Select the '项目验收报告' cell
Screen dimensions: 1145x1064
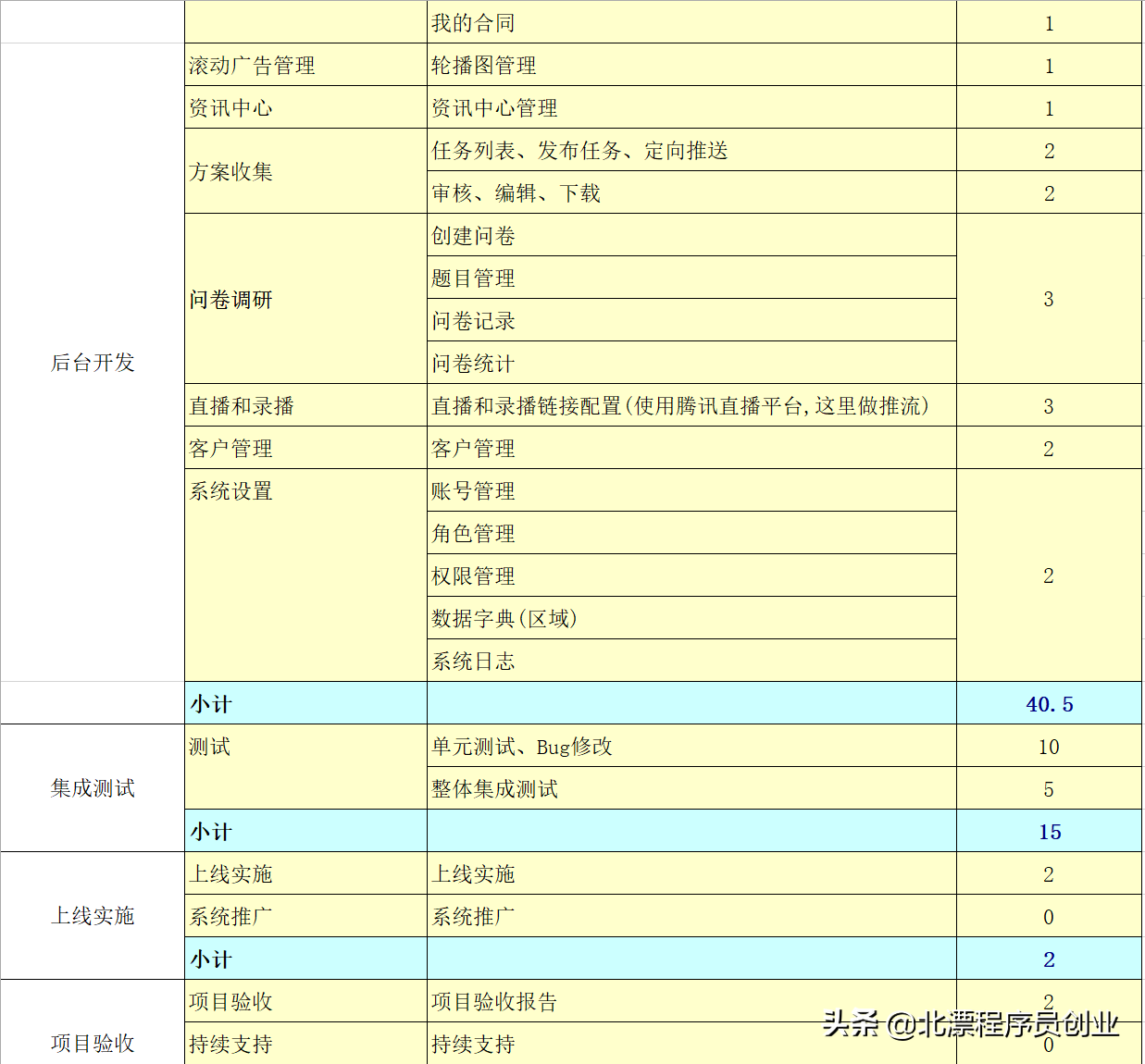click(x=691, y=1001)
